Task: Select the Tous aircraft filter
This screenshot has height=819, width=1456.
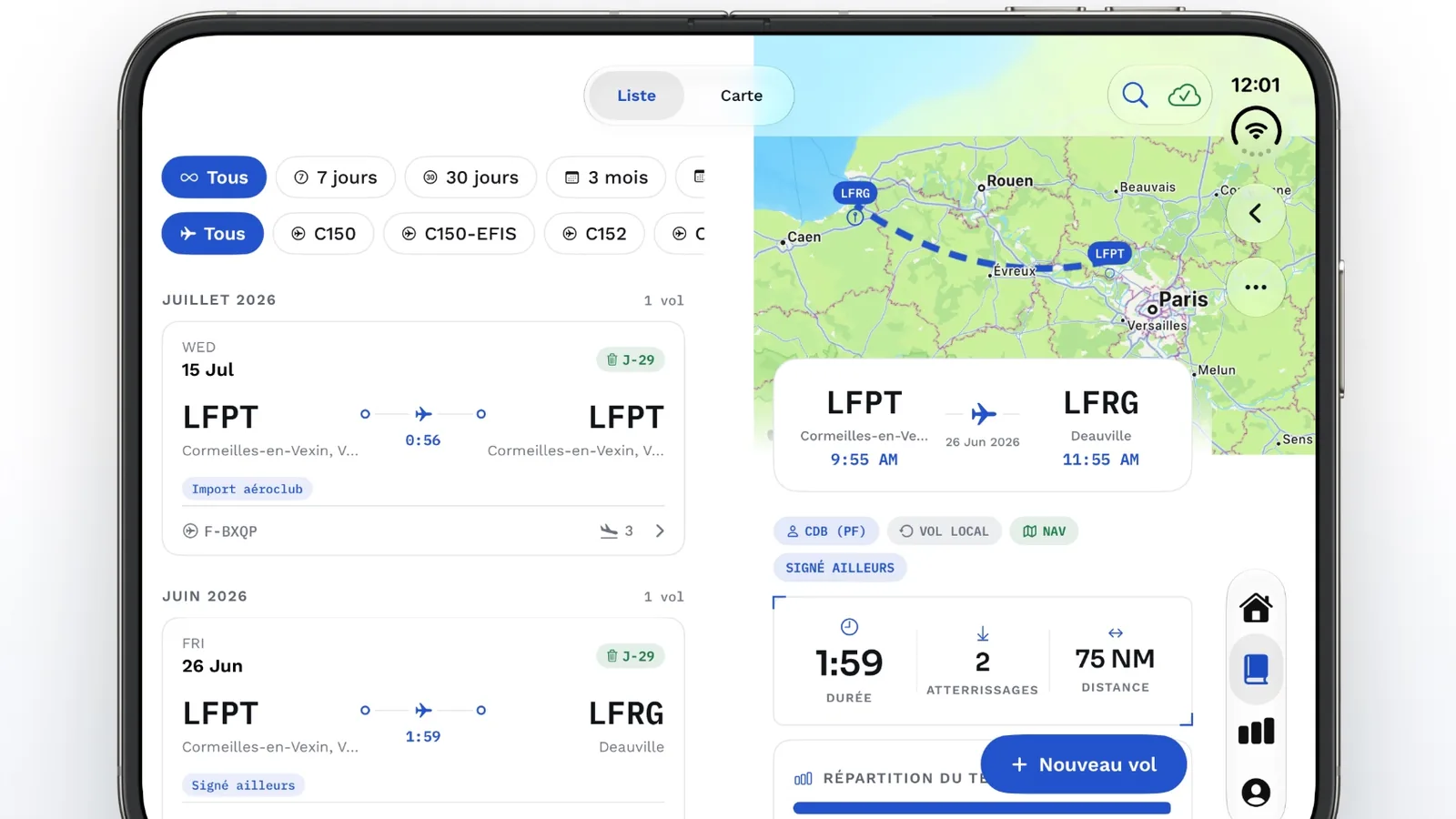Action: click(213, 234)
